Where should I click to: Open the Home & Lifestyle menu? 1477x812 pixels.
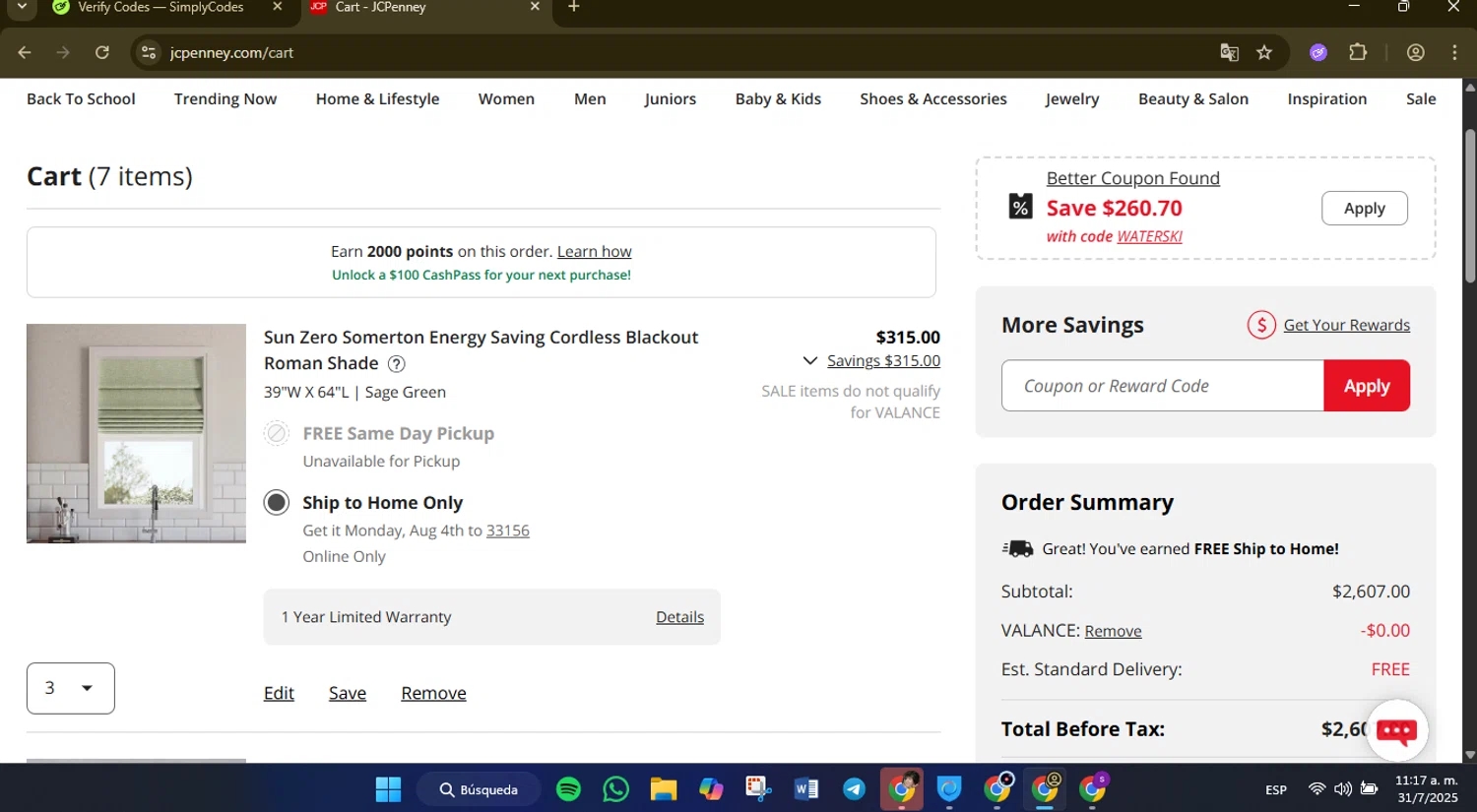pyautogui.click(x=377, y=99)
